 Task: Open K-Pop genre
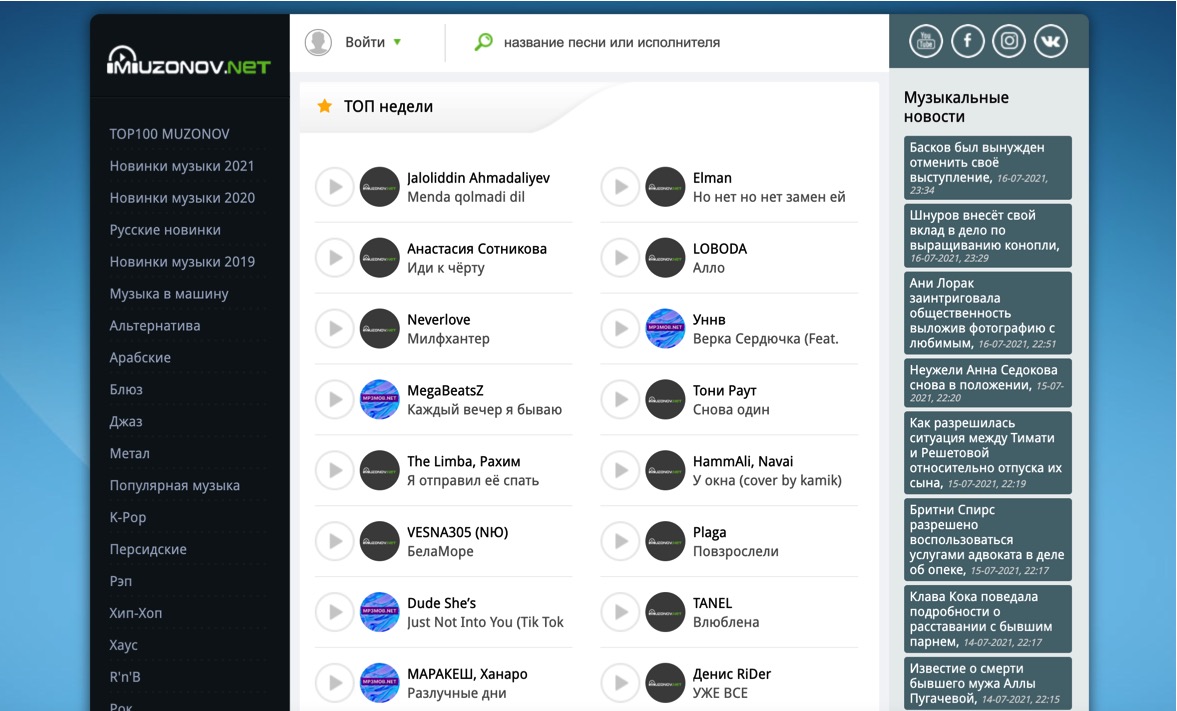click(128, 517)
